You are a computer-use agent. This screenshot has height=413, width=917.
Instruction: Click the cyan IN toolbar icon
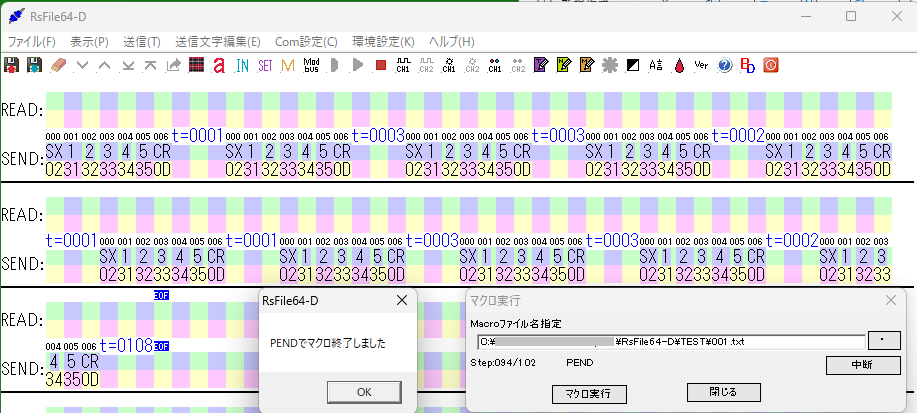click(x=242, y=65)
